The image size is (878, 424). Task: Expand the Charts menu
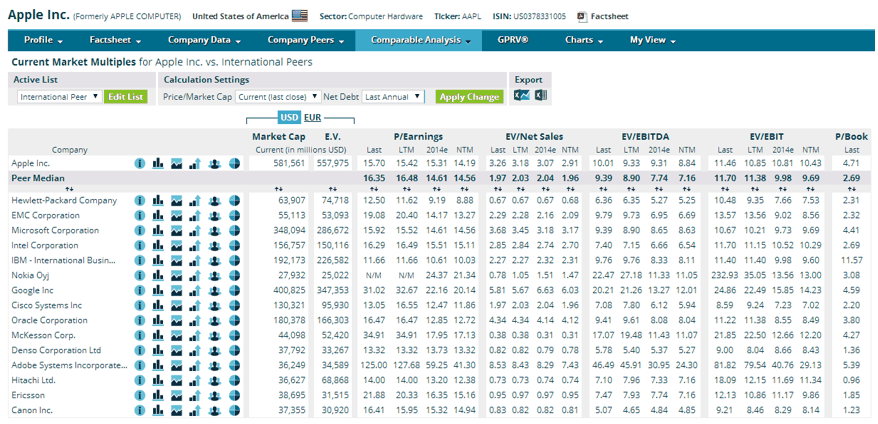click(584, 40)
